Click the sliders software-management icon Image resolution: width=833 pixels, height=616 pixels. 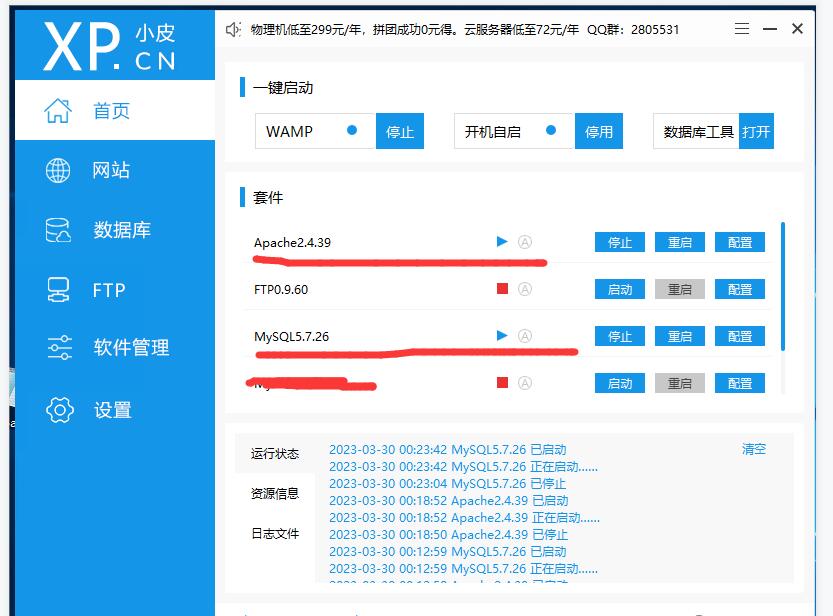(60, 348)
